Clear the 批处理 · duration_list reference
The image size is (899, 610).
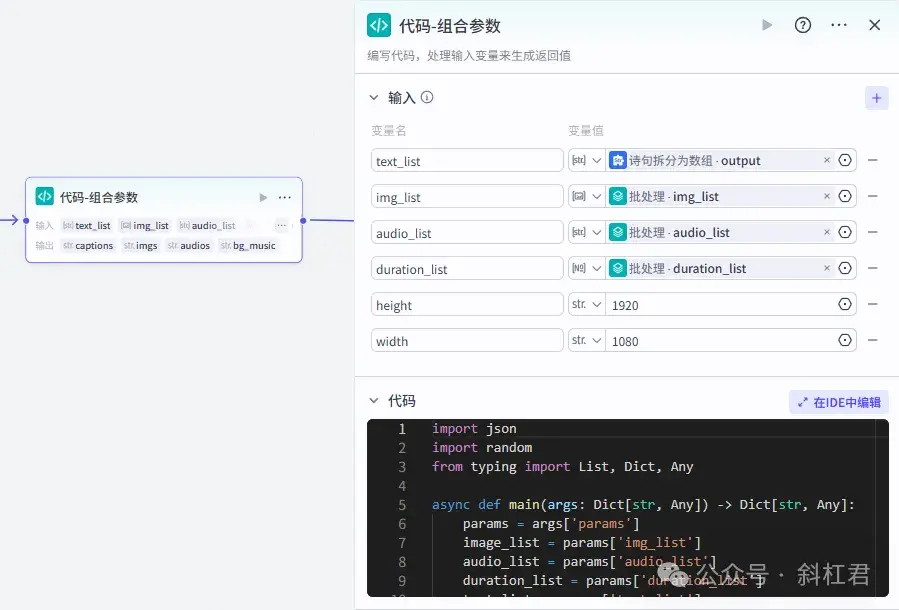coord(827,268)
